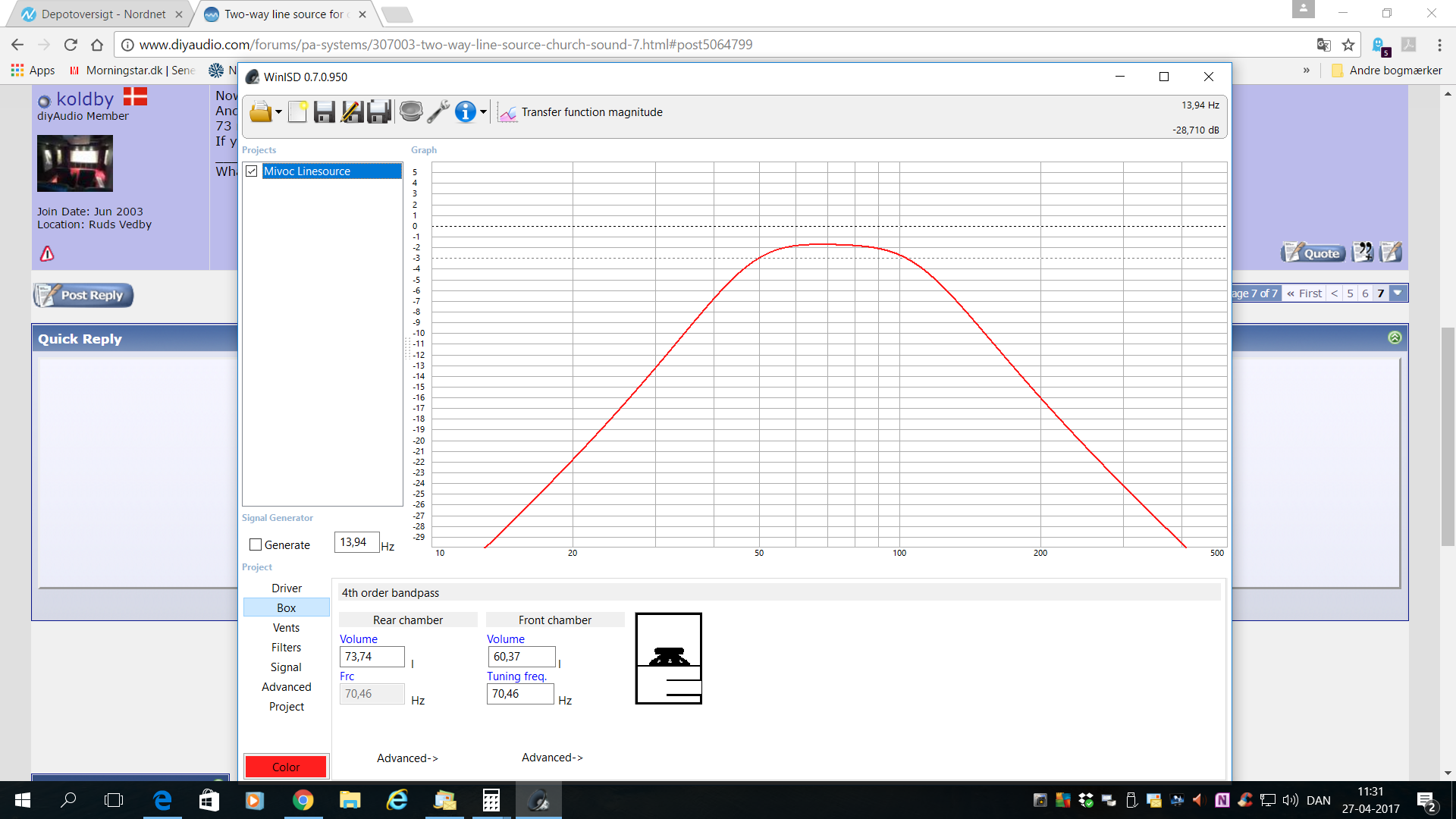Click the Save All stacked disks icon
1456x819 pixels.
(379, 112)
